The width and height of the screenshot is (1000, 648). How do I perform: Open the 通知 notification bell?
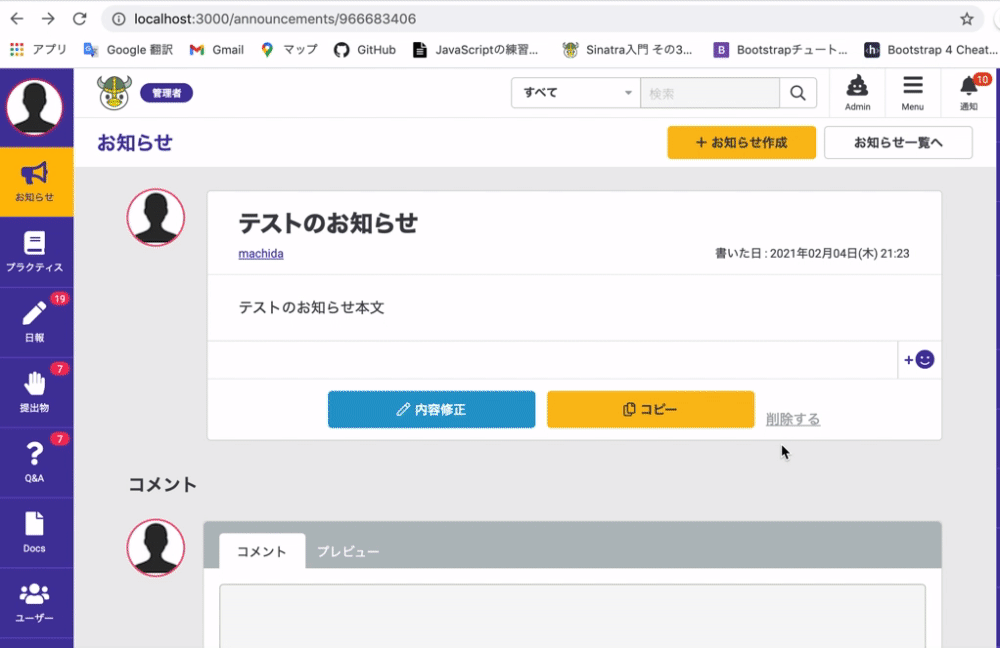967,92
